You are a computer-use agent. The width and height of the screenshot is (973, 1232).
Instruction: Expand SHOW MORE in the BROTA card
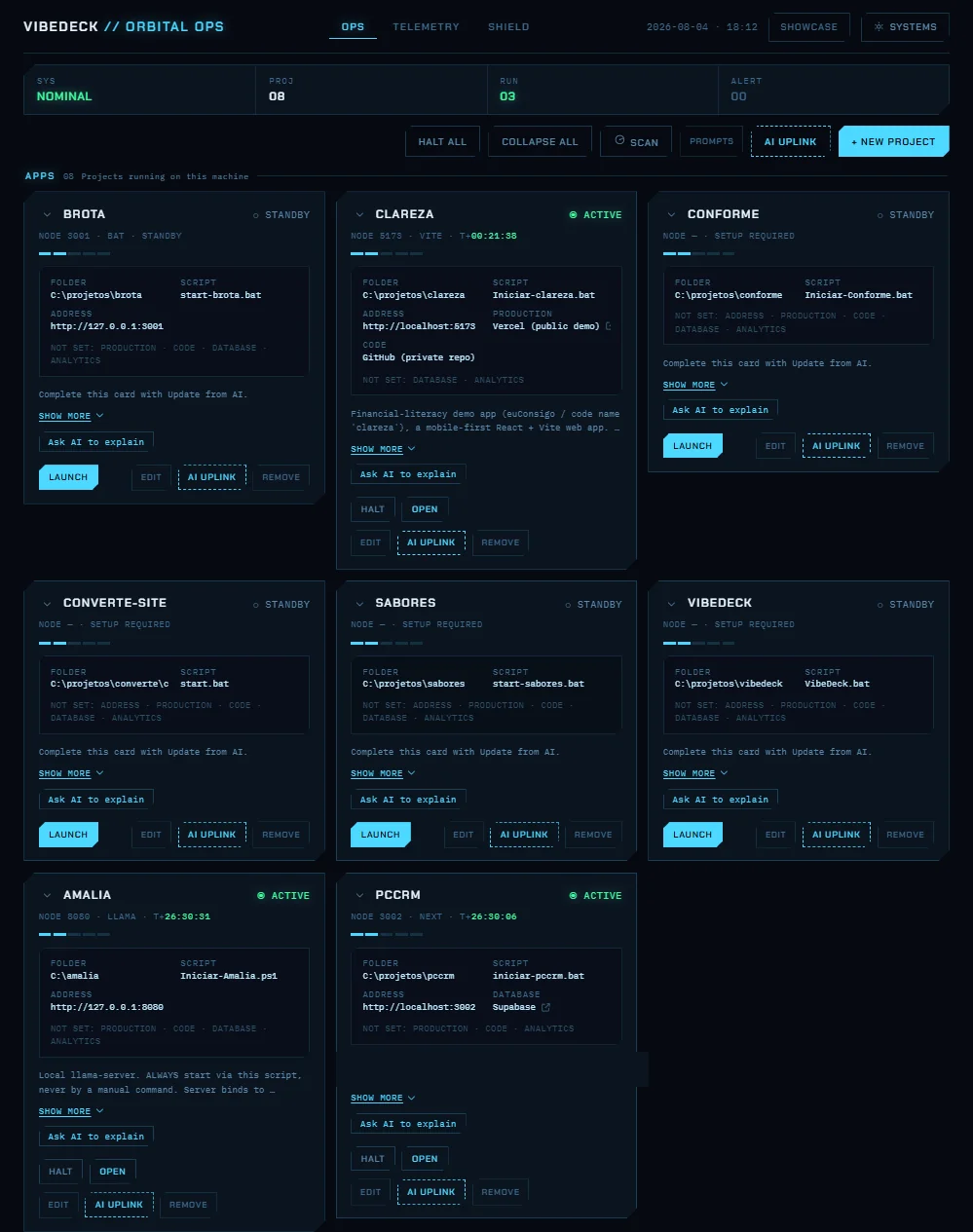click(71, 416)
